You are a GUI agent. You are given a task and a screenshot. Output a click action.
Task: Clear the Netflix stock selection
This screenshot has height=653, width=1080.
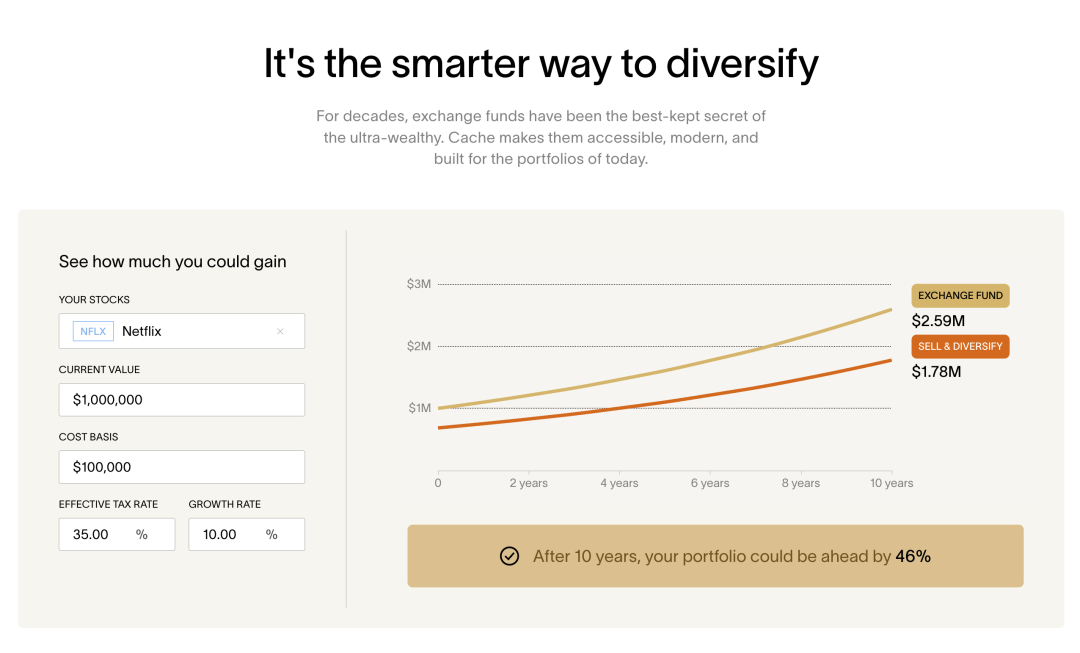pos(280,331)
